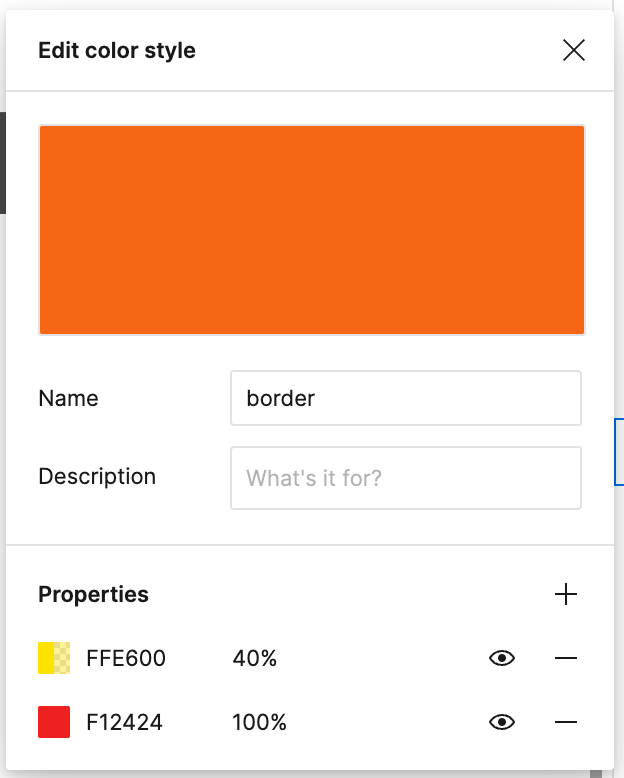Viewport: 624px width, 778px height.
Task: Click the Description label
Action: (x=97, y=476)
